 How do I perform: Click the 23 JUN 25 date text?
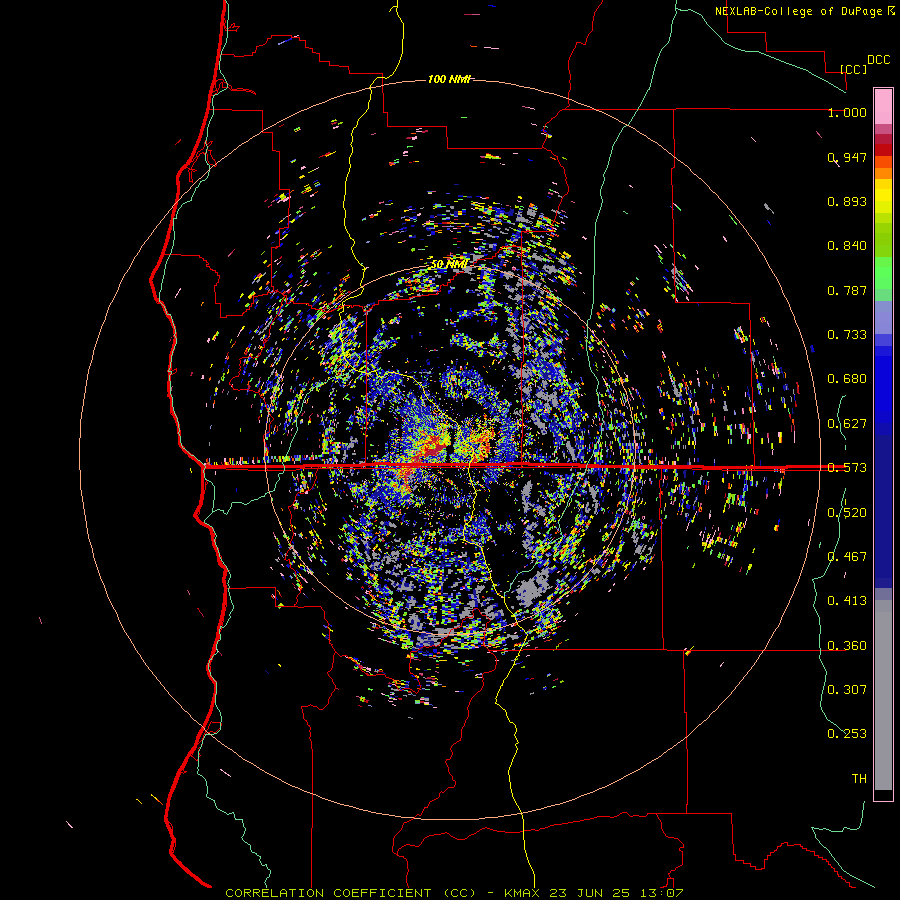coord(589,893)
